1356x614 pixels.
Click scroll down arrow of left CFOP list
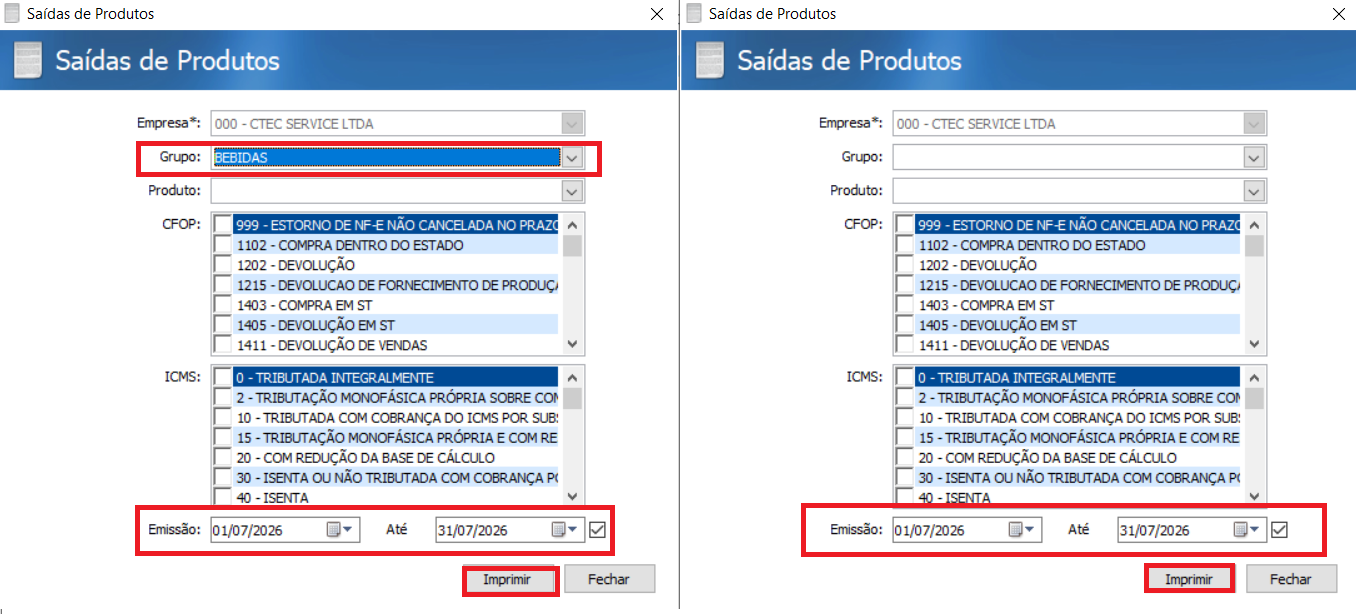(572, 344)
